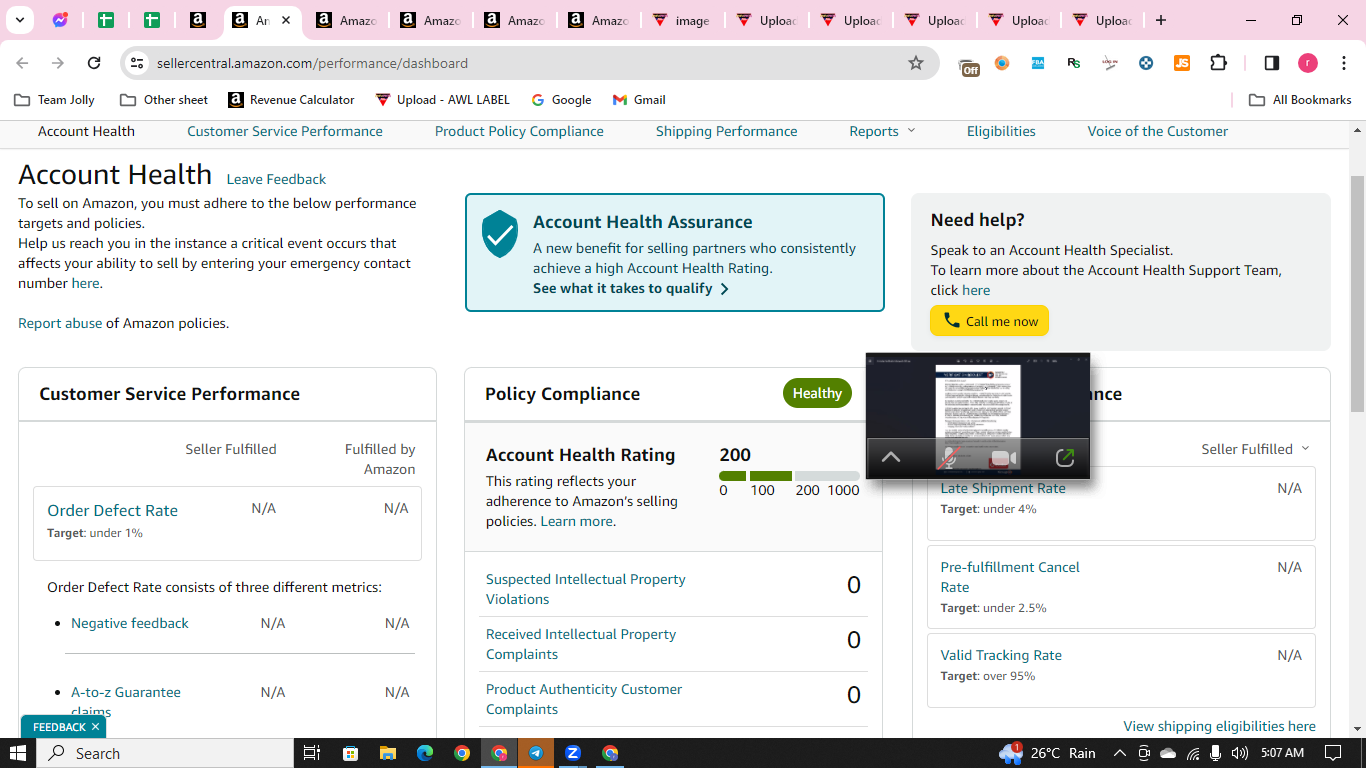The width and height of the screenshot is (1366, 768).
Task: Switch to the 'image' tab
Action: (682, 20)
